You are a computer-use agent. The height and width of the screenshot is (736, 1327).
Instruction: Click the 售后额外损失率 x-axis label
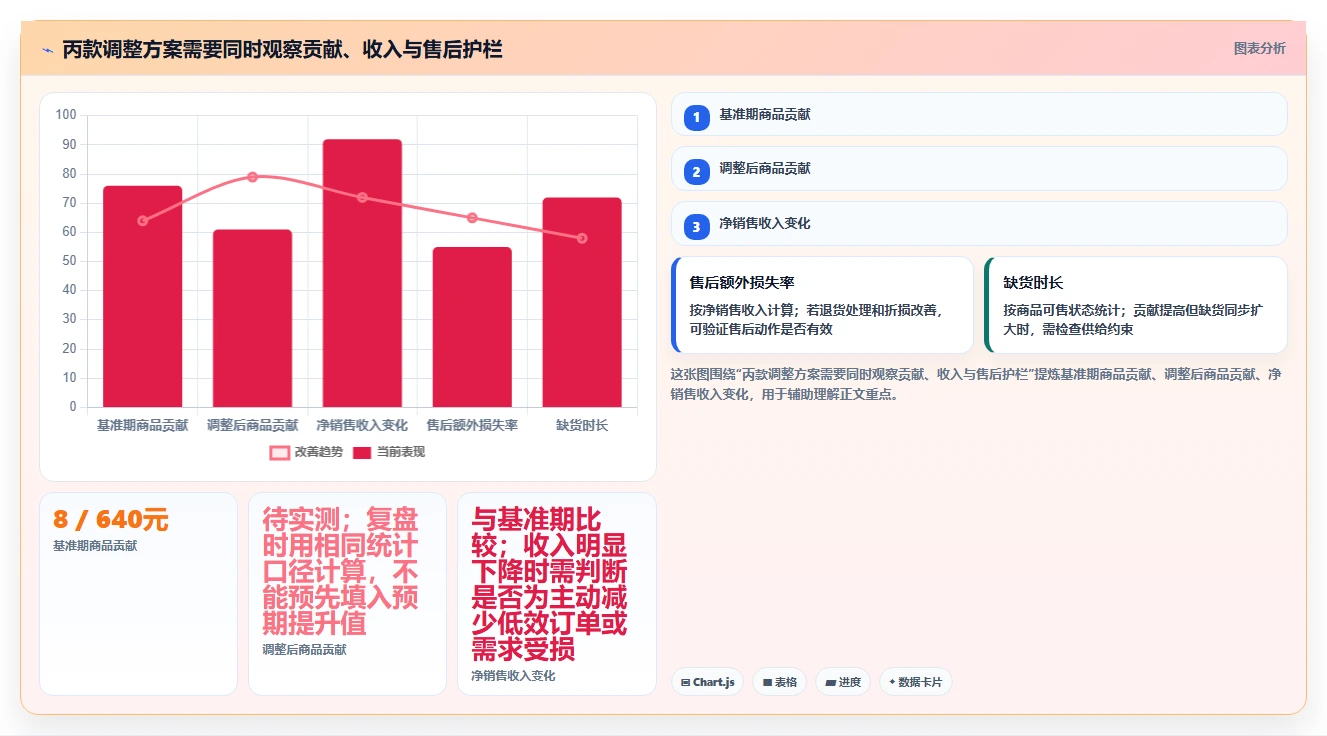472,425
